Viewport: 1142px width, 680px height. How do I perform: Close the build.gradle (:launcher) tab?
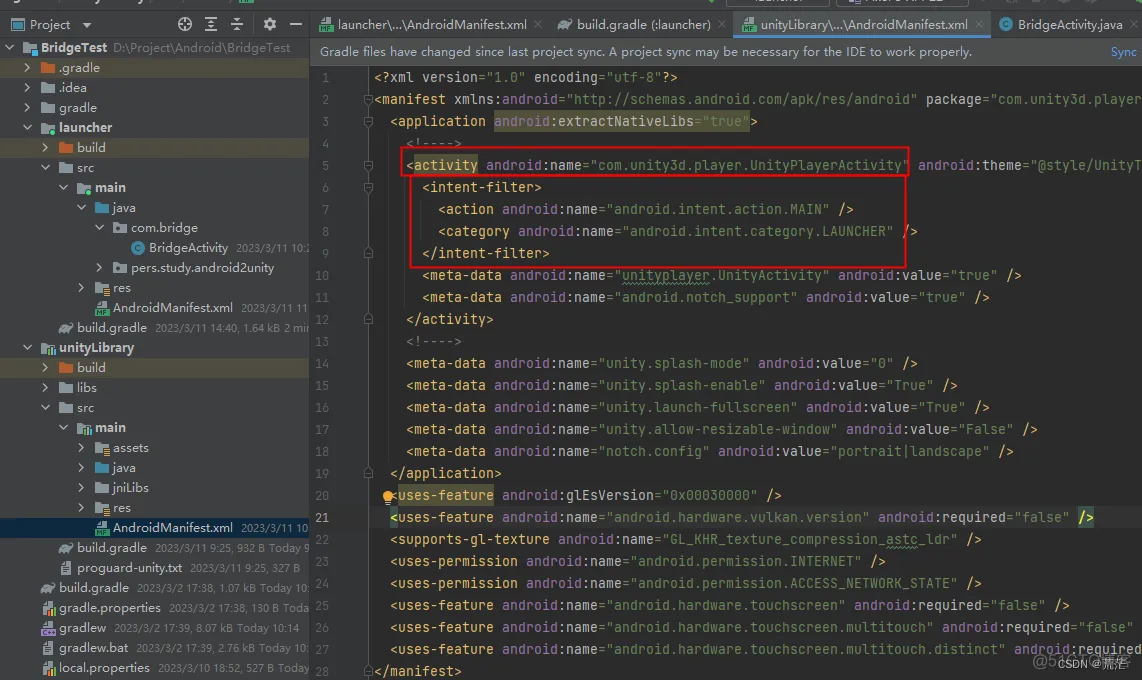coord(721,25)
